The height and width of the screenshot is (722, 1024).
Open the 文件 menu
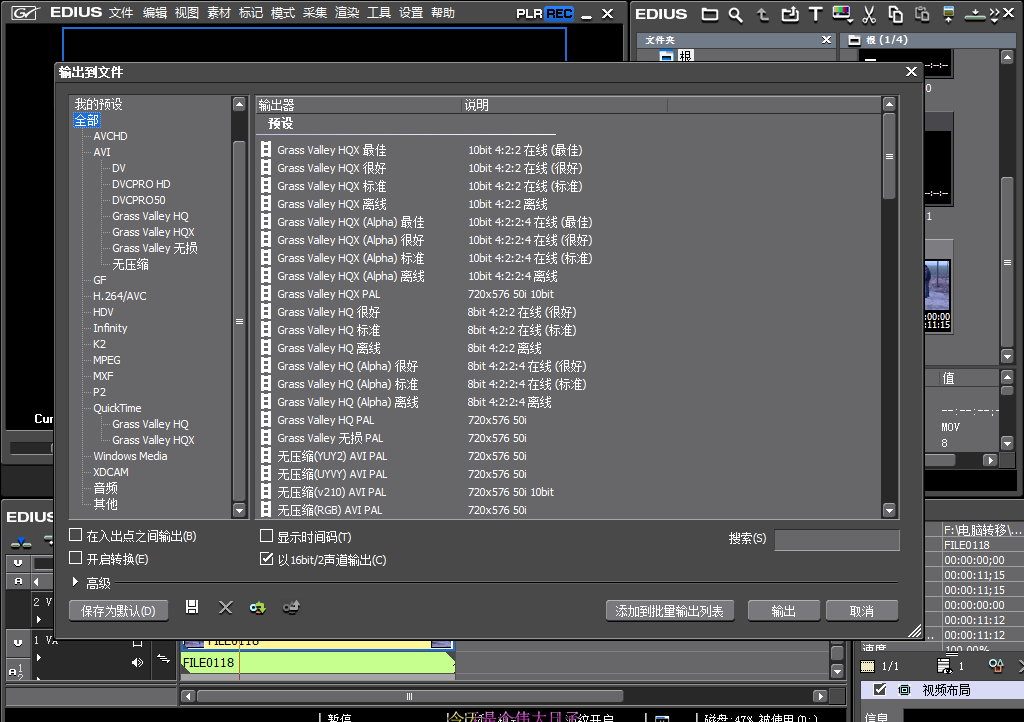(121, 13)
